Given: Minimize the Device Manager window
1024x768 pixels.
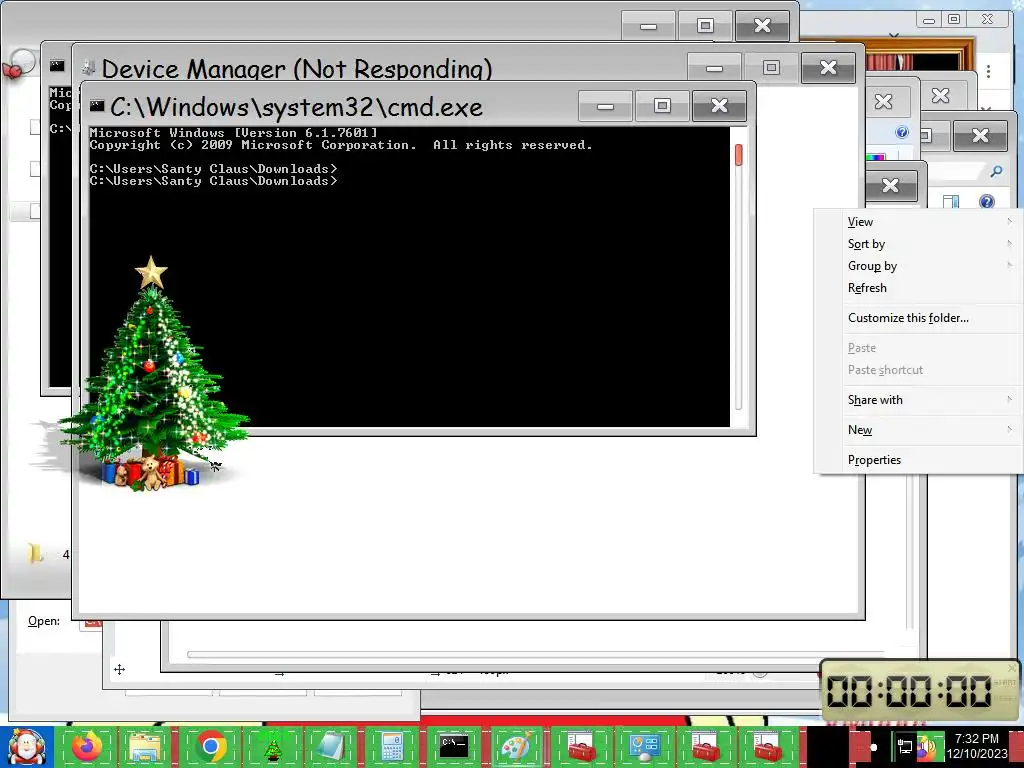Looking at the screenshot, I should point(714,68).
